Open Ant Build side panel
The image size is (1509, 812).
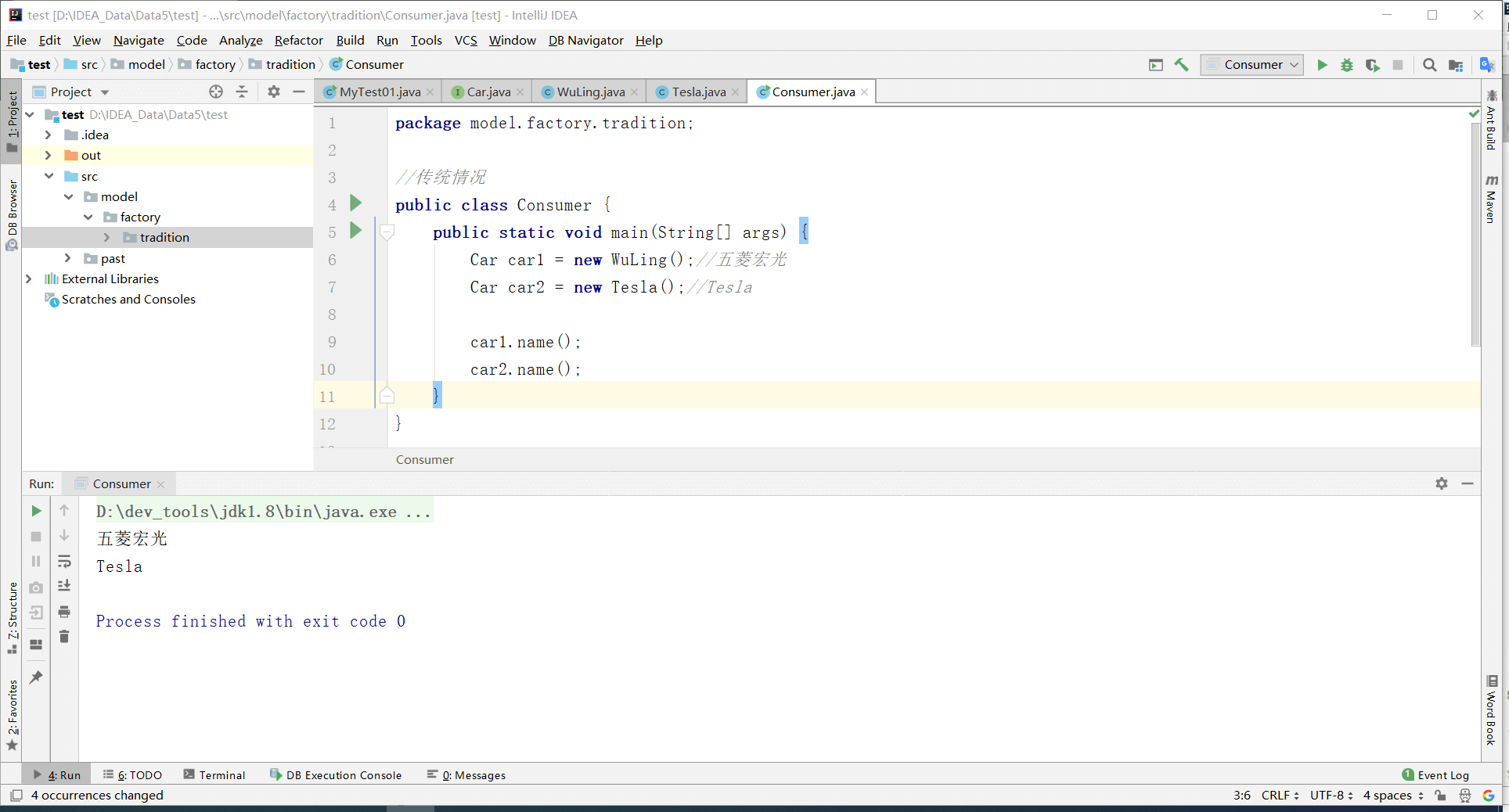[x=1491, y=120]
